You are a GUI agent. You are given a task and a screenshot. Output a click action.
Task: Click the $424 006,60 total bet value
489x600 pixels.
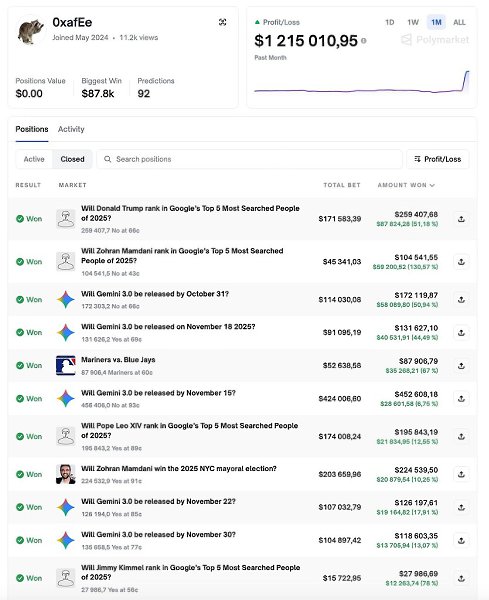(340, 399)
